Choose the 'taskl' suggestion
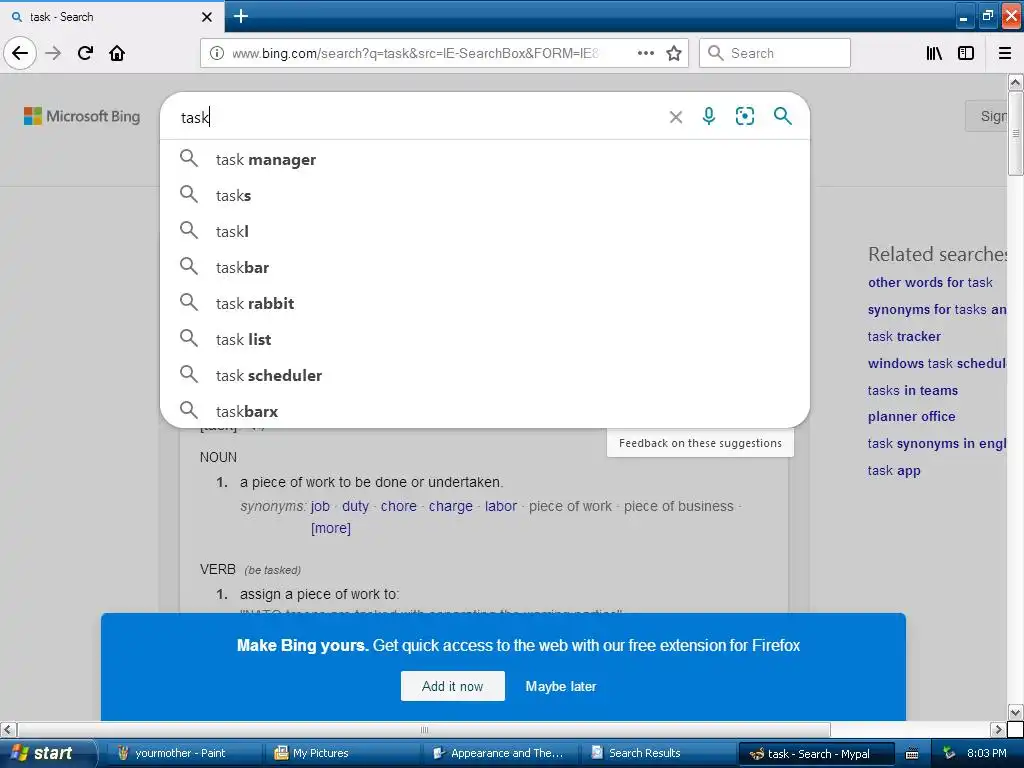This screenshot has width=1024, height=768. tap(485, 231)
